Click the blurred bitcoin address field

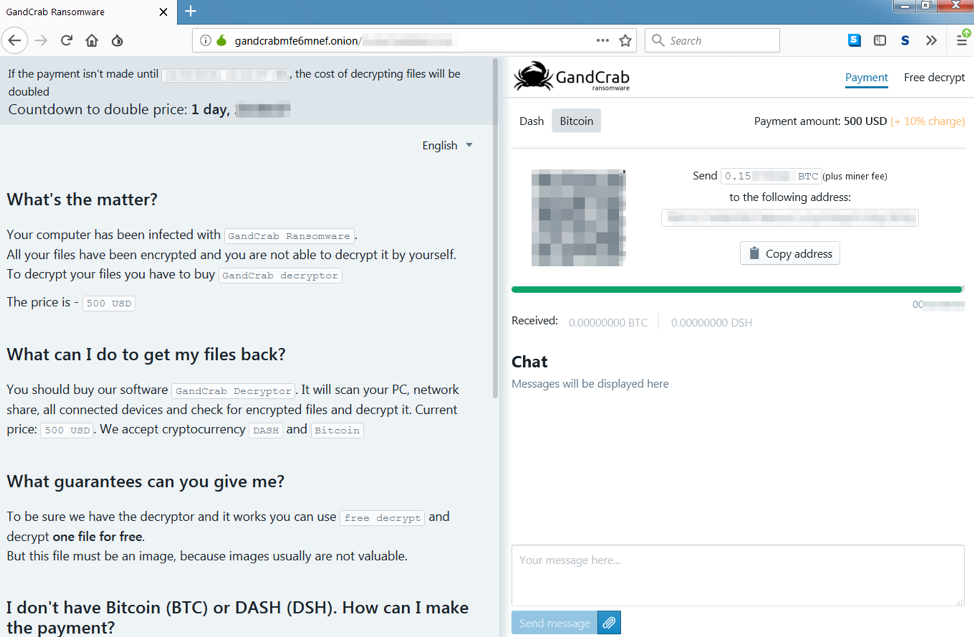(x=790, y=218)
